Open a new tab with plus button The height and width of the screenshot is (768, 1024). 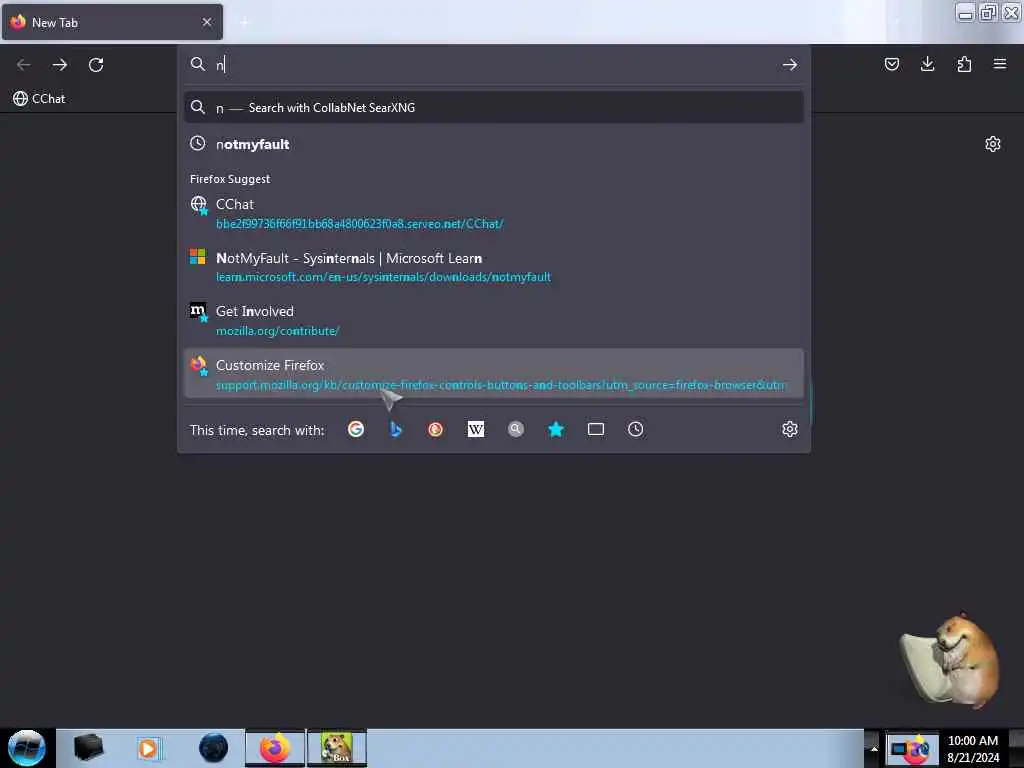tap(244, 22)
